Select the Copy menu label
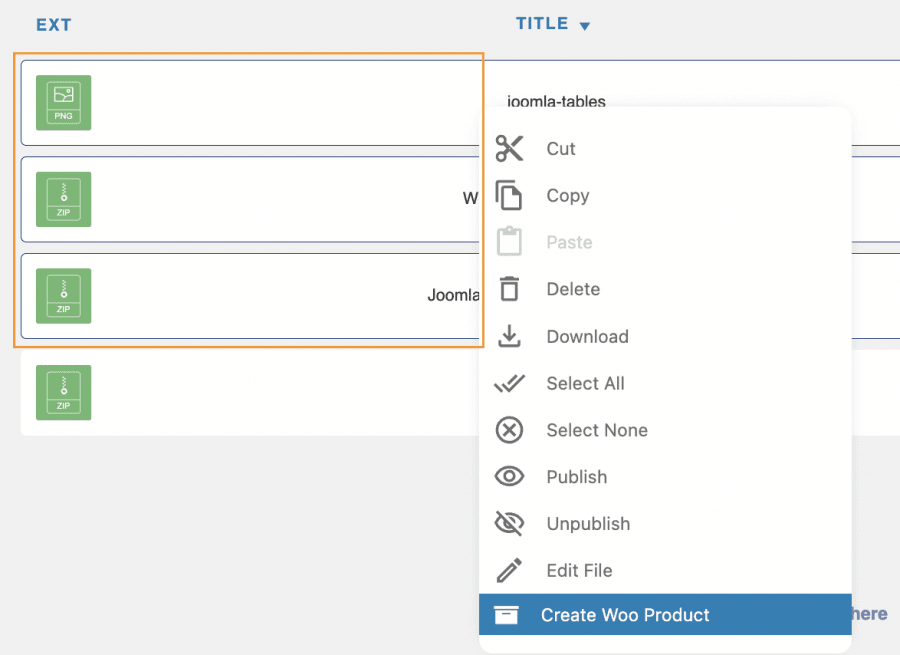Screen dimensions: 900x655 tap(567, 196)
